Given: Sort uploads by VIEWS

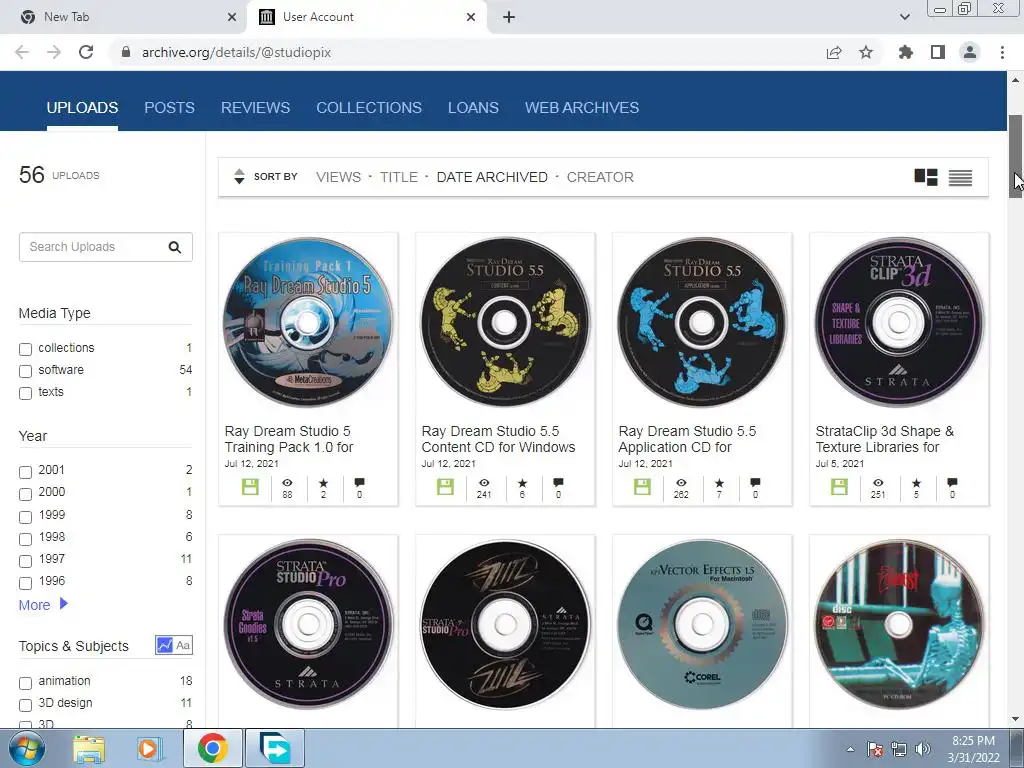Looking at the screenshot, I should point(338,177).
